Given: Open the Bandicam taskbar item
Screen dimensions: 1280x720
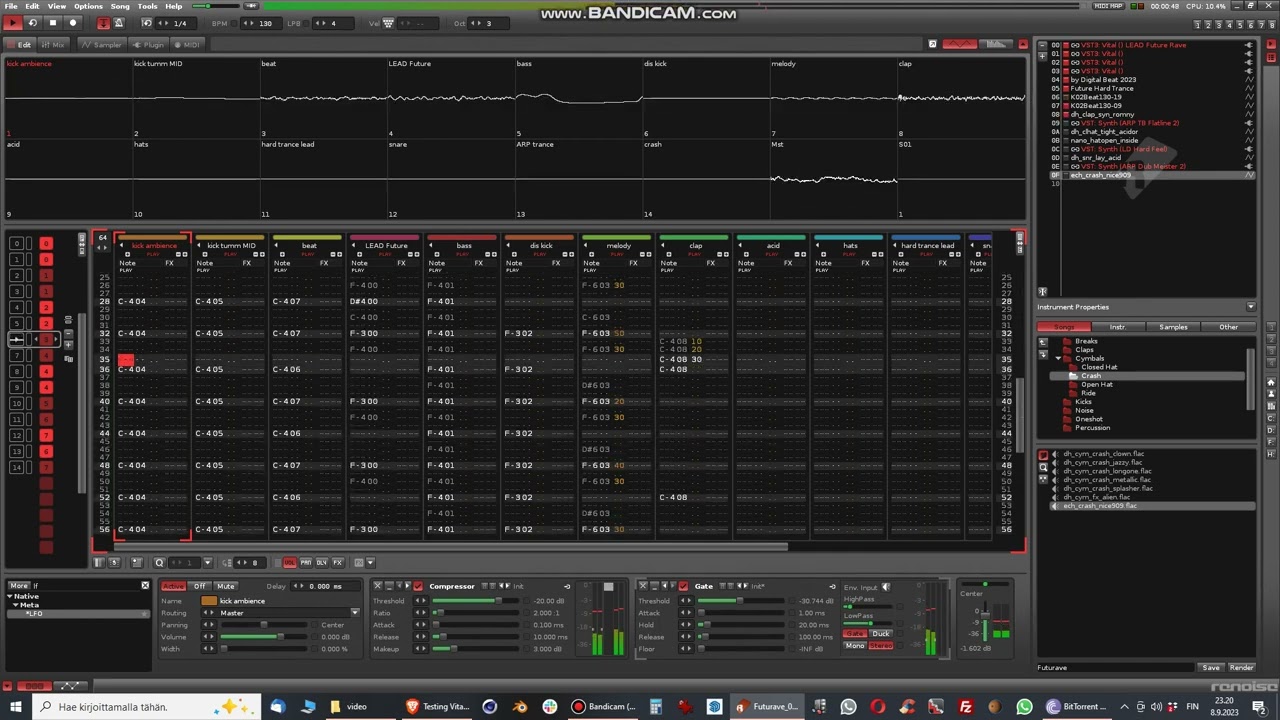Looking at the screenshot, I should point(603,707).
